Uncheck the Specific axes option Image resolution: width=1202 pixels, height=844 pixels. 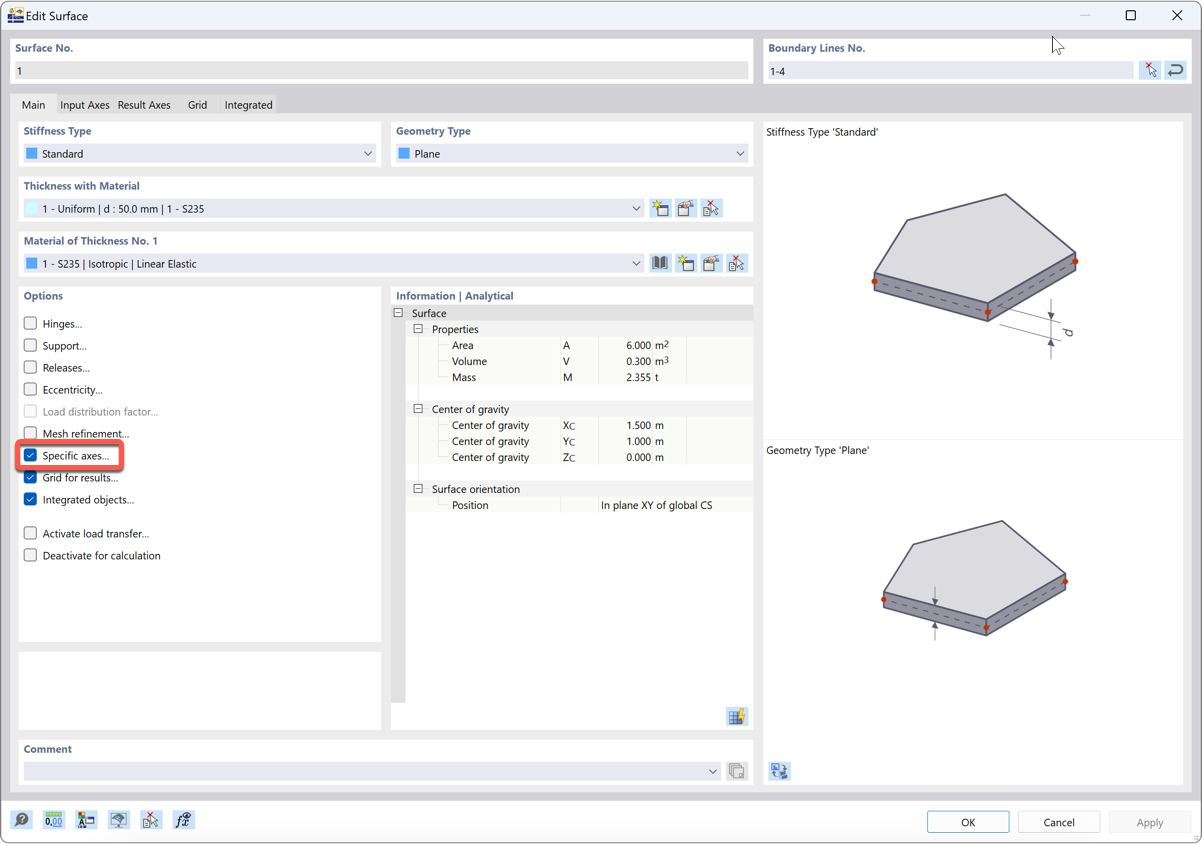tap(30, 455)
